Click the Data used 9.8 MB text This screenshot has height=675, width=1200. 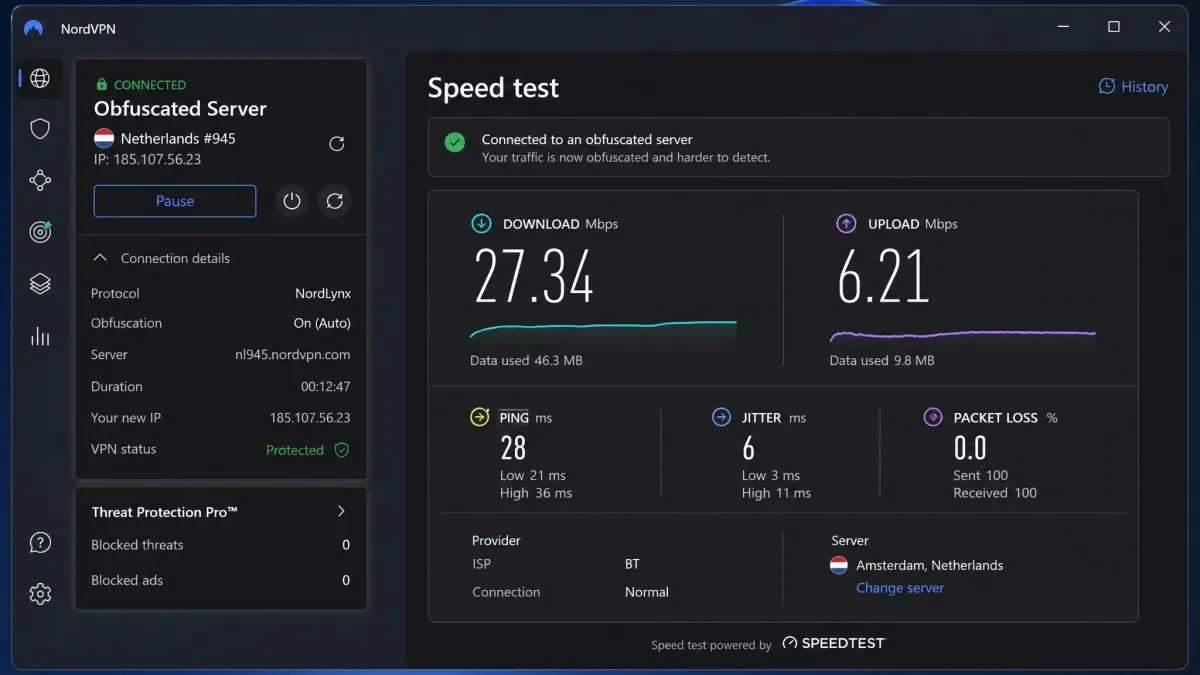click(x=882, y=360)
